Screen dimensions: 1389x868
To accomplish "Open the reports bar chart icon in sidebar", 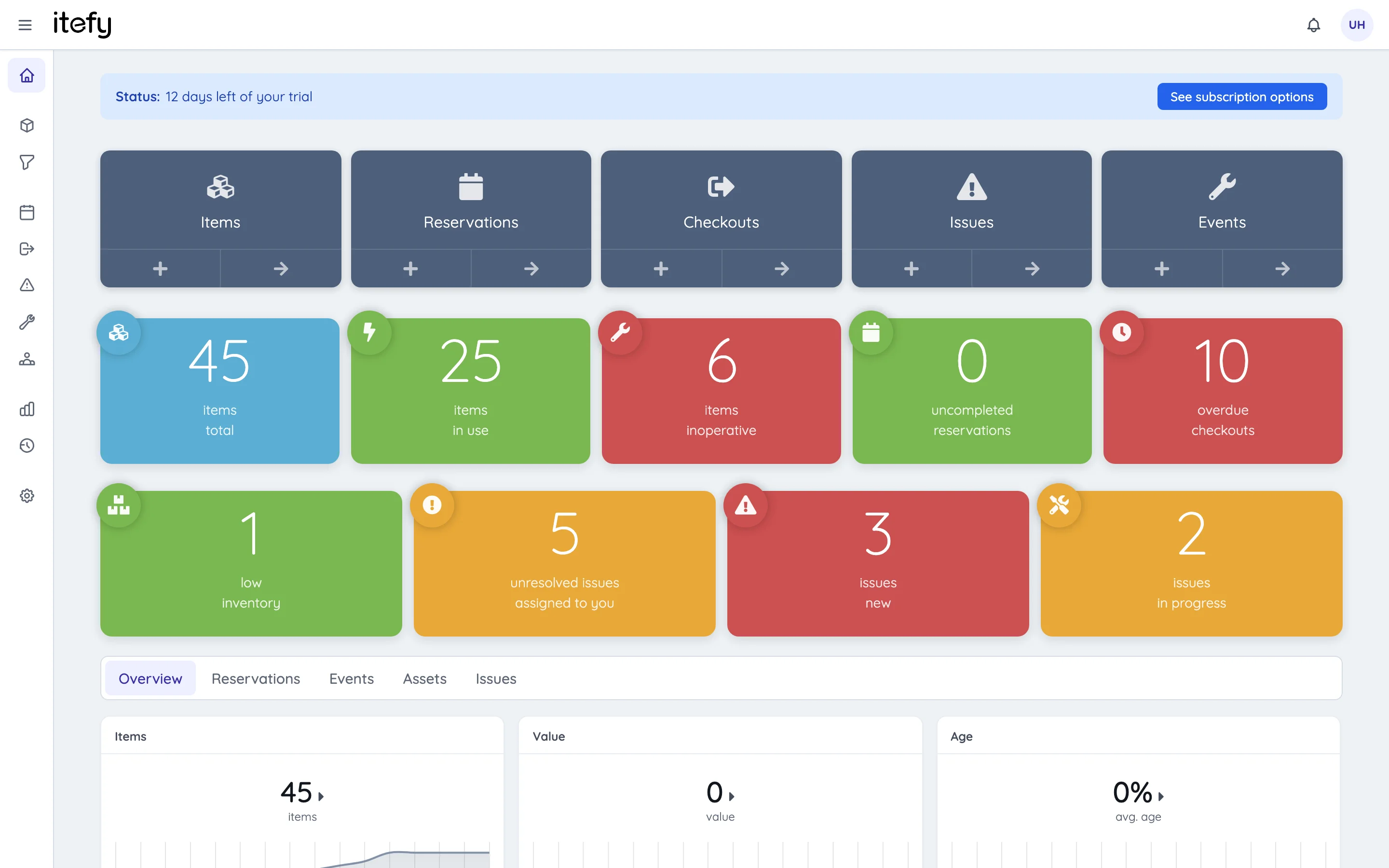I will click(27, 409).
